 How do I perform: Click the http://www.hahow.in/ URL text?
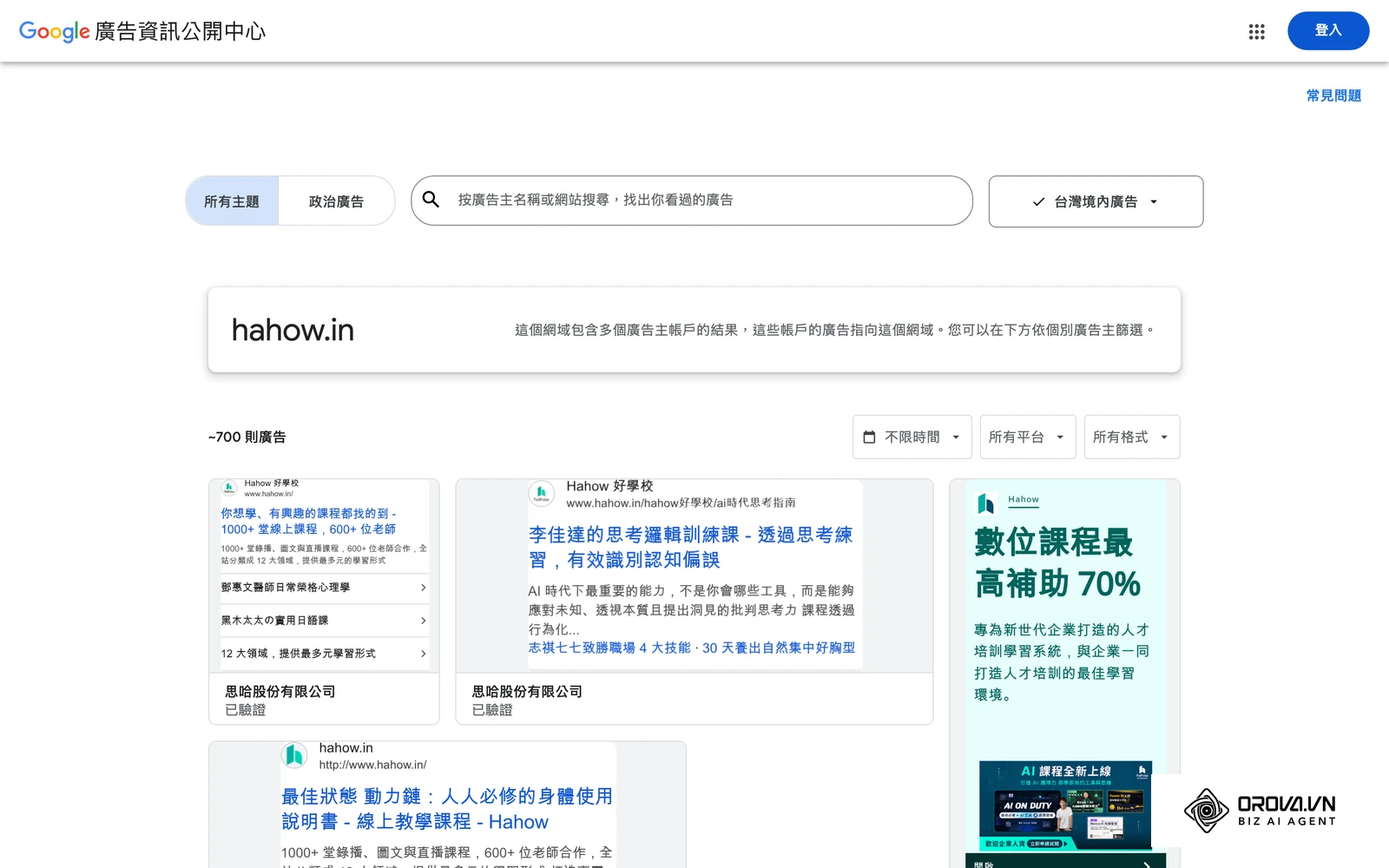pyautogui.click(x=372, y=765)
